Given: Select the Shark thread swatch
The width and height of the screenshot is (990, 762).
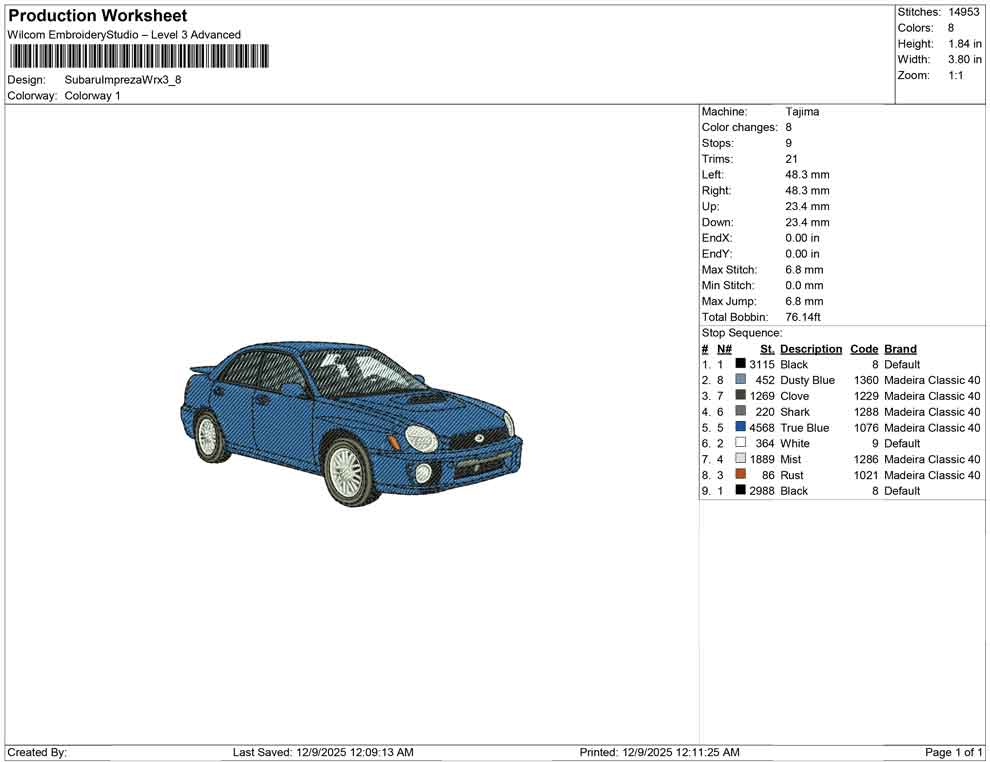Looking at the screenshot, I should pos(740,412).
